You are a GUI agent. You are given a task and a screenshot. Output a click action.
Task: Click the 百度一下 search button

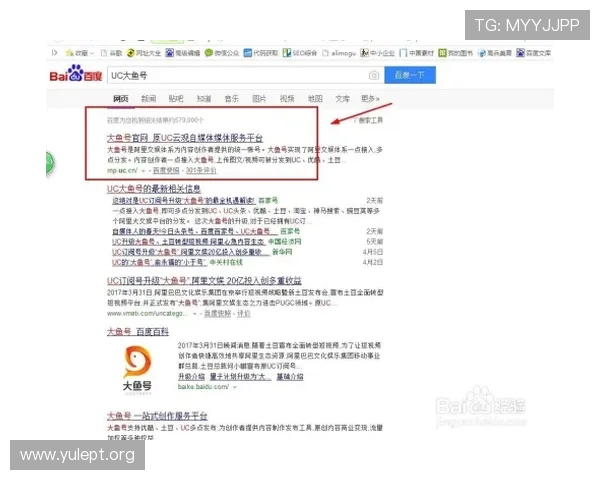(x=410, y=75)
